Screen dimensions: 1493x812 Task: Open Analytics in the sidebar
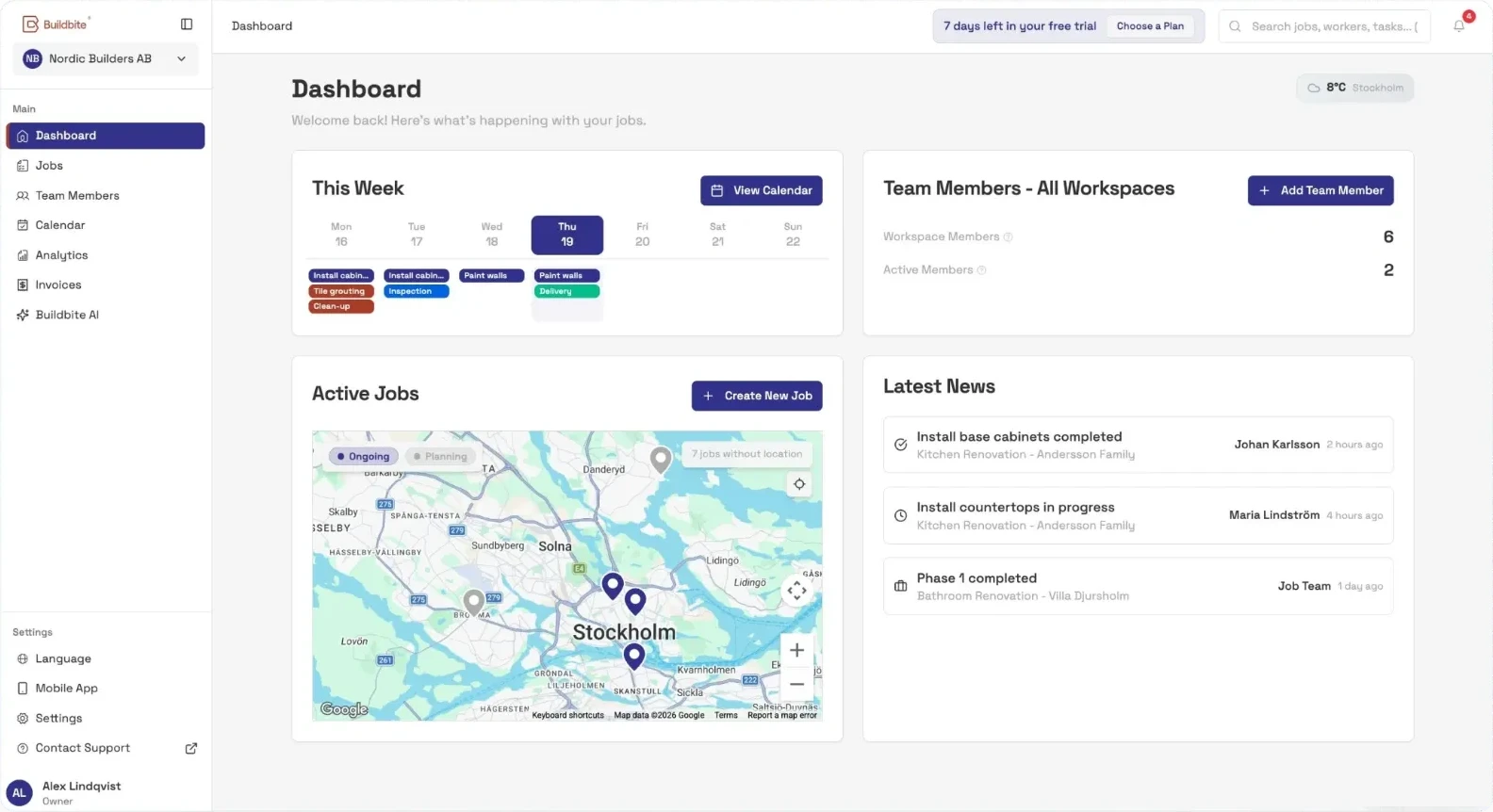106,255
